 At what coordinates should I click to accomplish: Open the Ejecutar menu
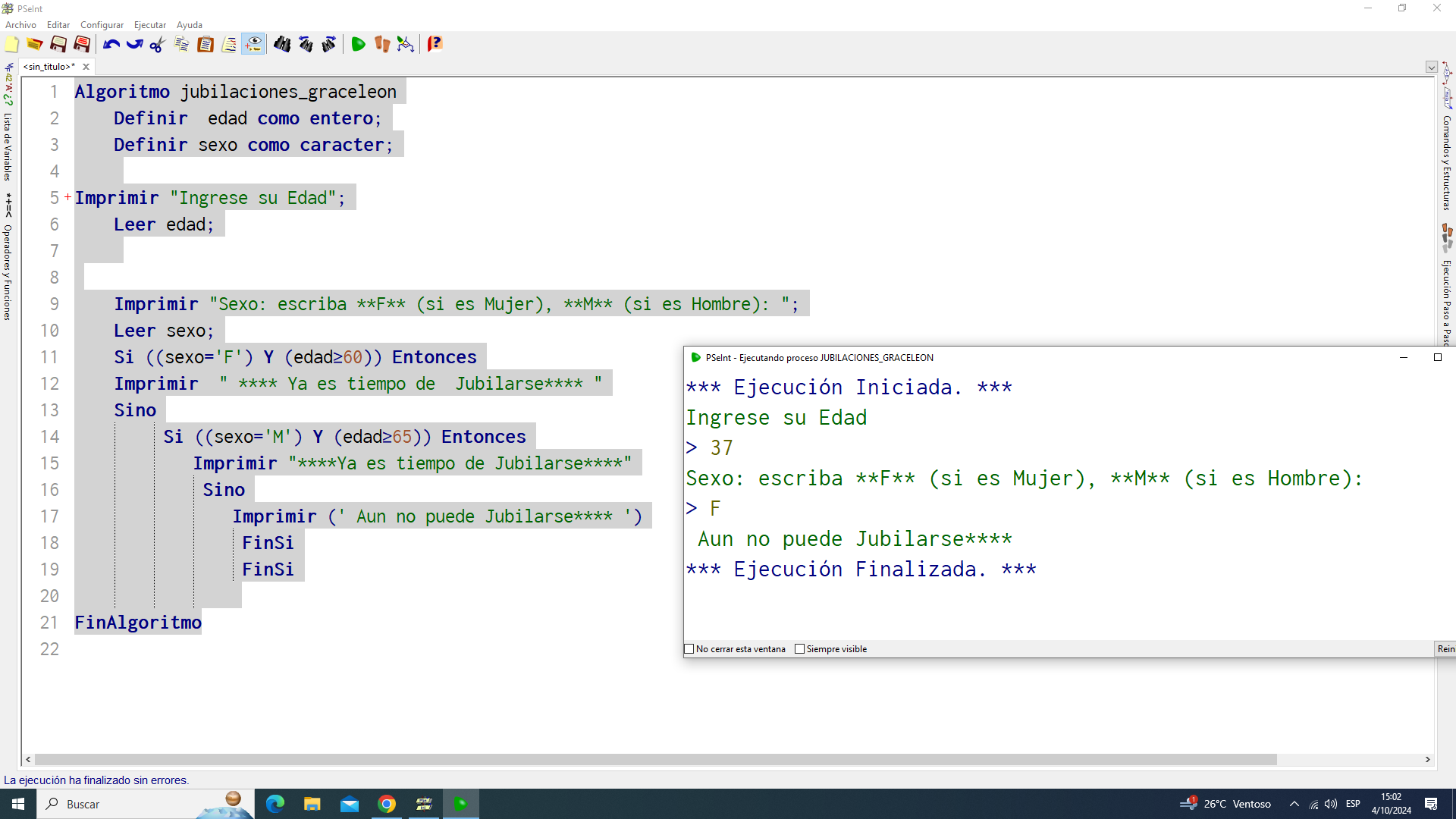[x=150, y=25]
